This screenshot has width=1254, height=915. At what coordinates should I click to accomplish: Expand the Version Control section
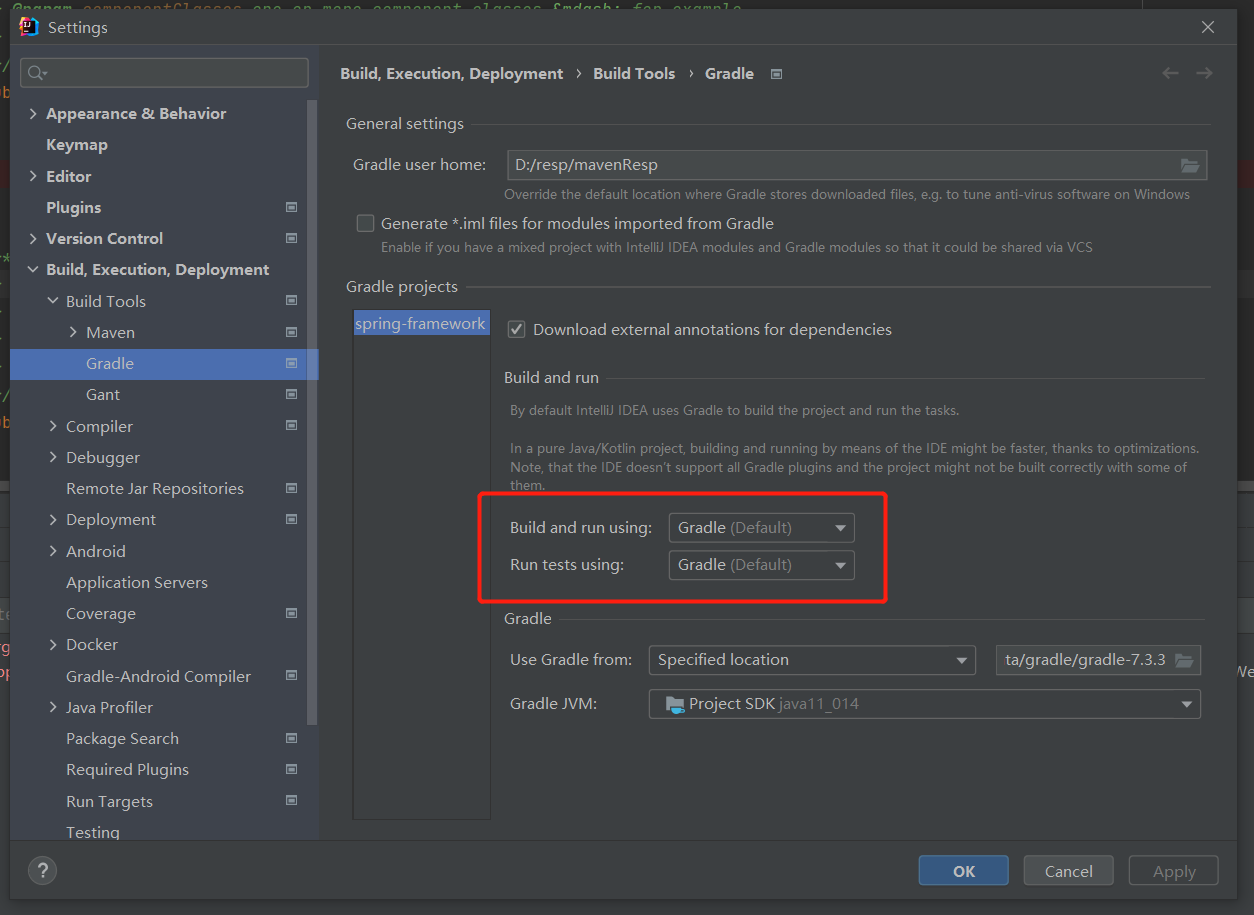33,238
